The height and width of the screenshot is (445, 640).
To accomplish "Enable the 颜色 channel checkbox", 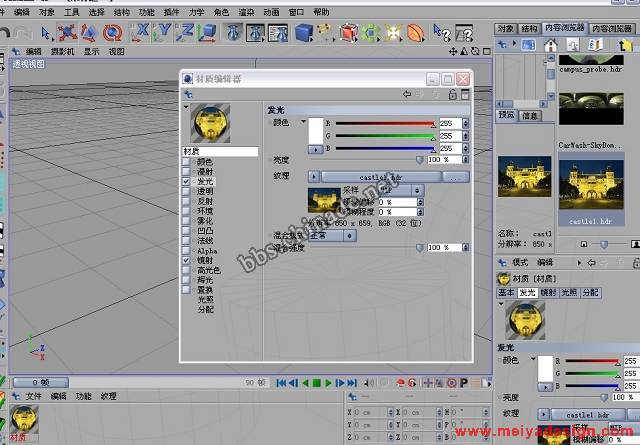I will 186,162.
